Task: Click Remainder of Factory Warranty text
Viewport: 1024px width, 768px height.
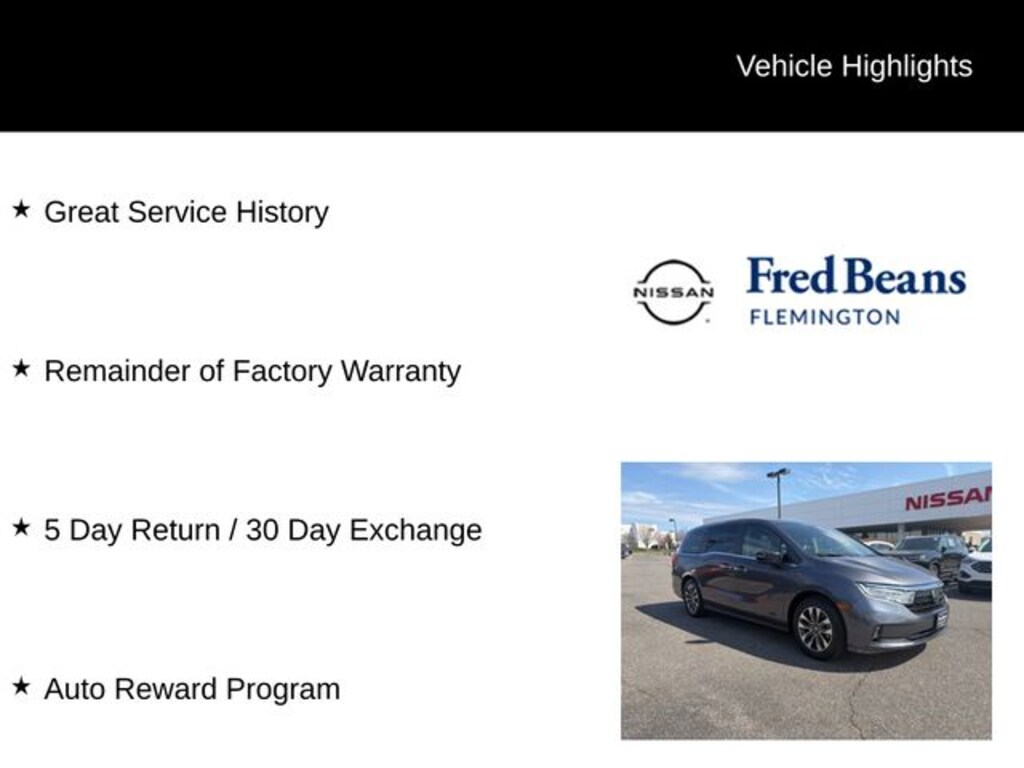Action: point(252,371)
